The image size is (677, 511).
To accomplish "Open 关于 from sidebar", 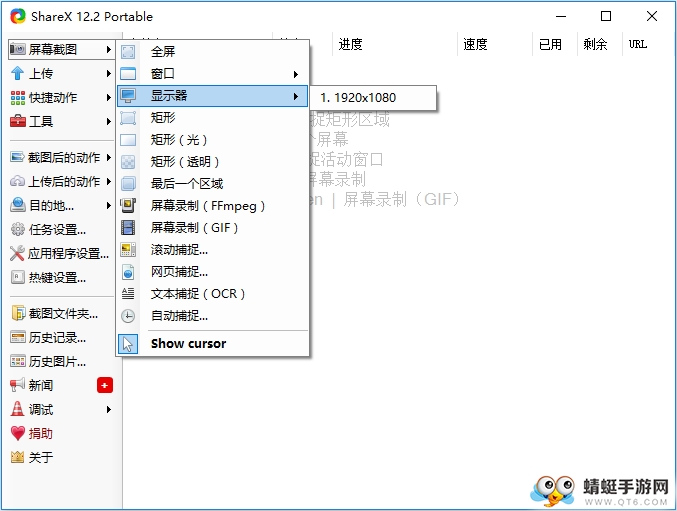I will [61, 457].
